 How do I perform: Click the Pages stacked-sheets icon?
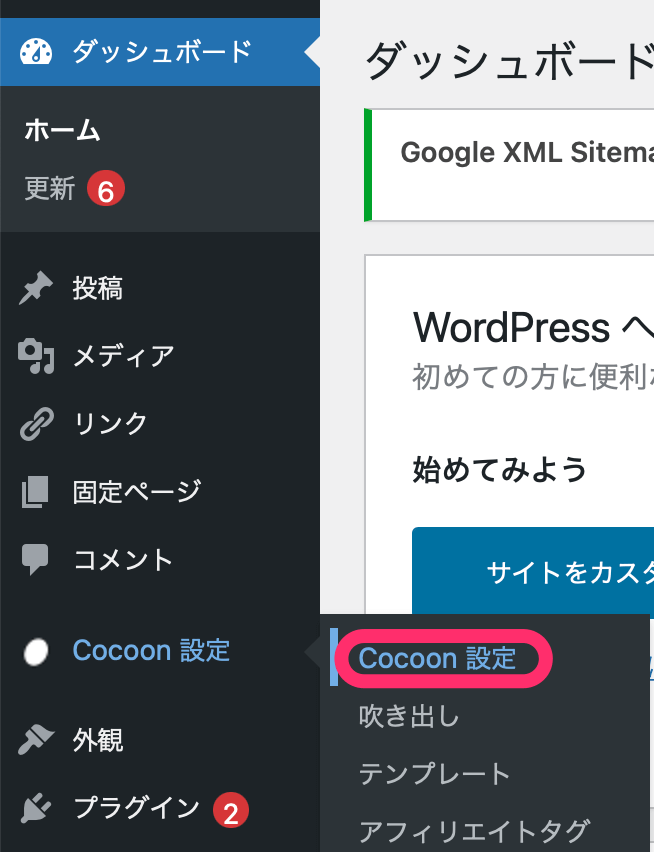click(x=35, y=492)
